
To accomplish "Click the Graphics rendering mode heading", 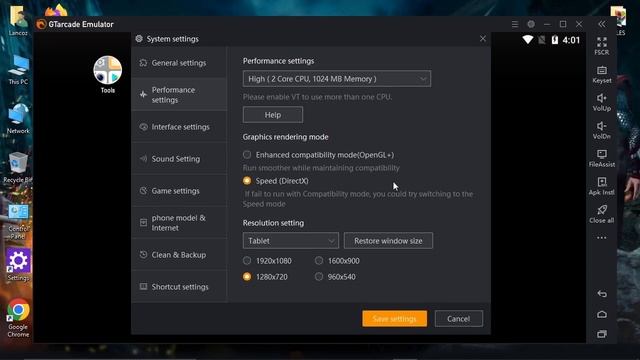I will pyautogui.click(x=285, y=137).
